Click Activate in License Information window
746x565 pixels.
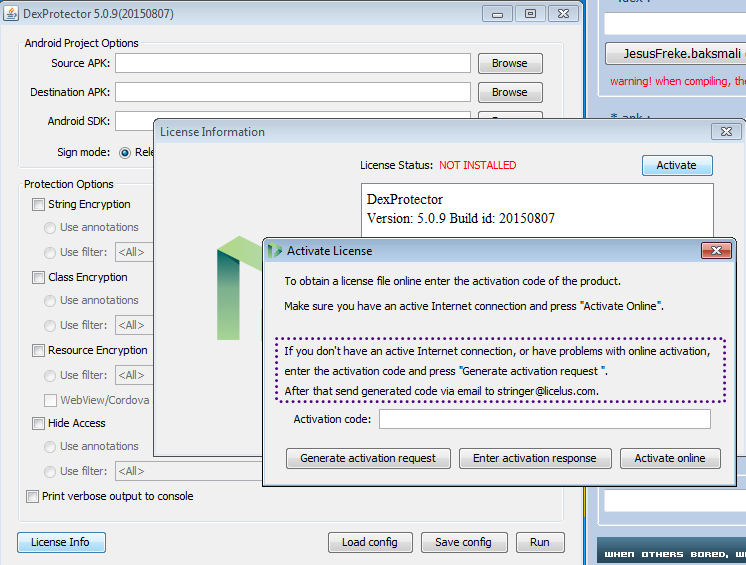click(x=677, y=166)
